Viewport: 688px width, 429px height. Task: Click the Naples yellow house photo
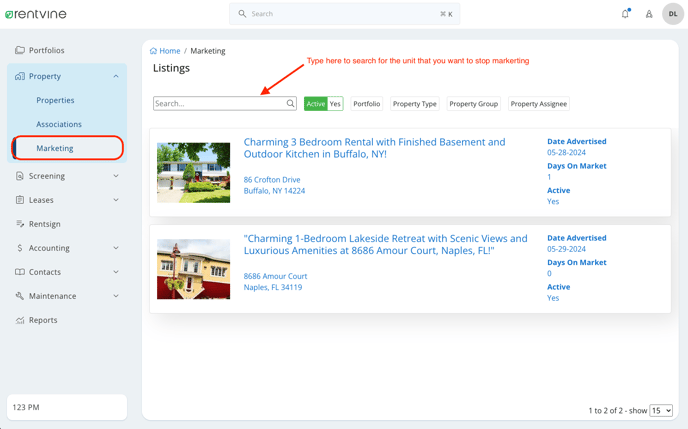(x=194, y=269)
